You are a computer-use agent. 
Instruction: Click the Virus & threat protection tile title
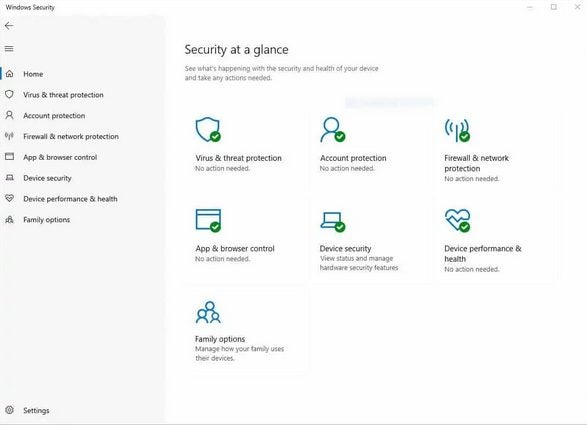click(238, 158)
